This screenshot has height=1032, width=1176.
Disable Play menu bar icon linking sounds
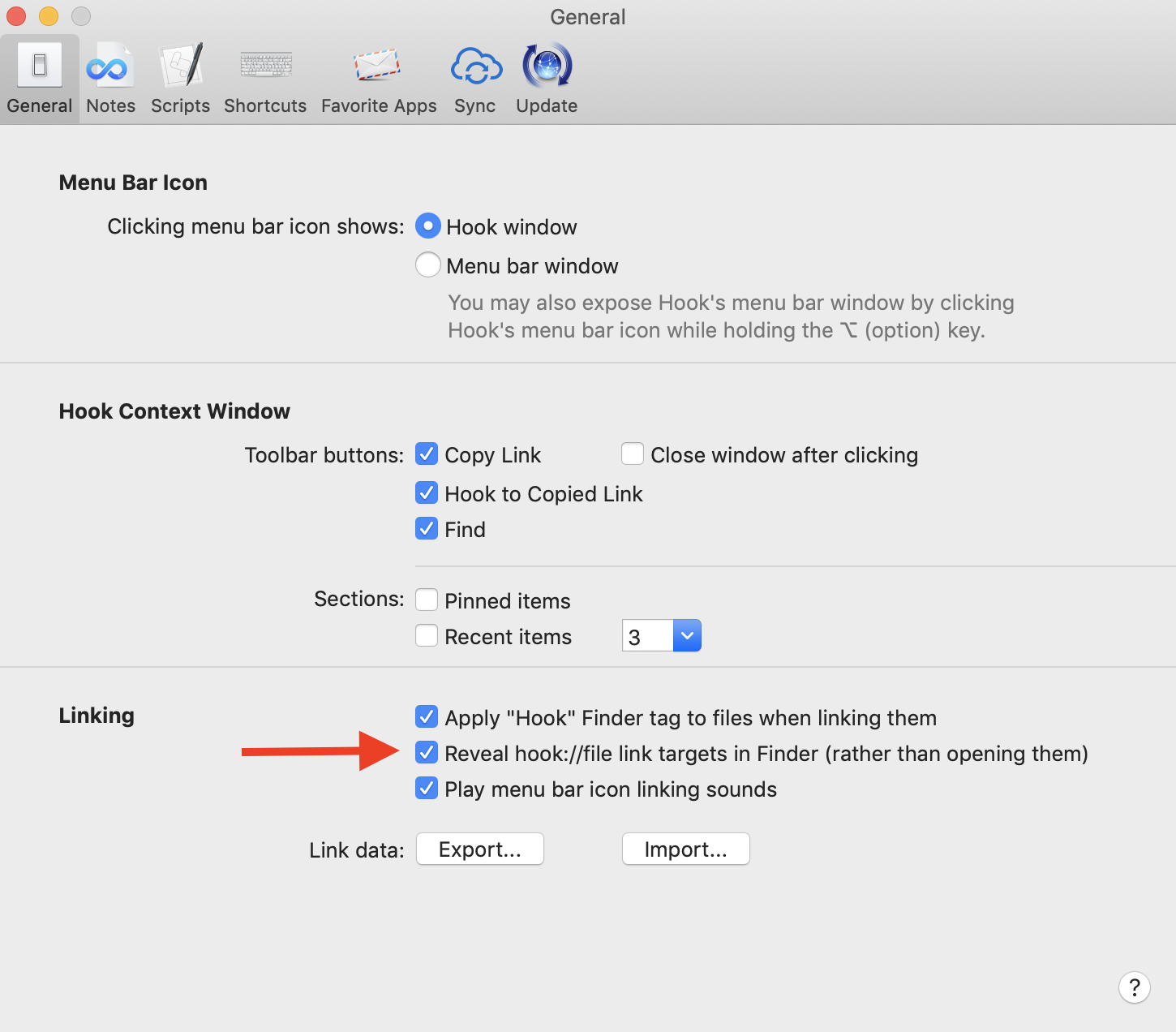click(x=427, y=789)
